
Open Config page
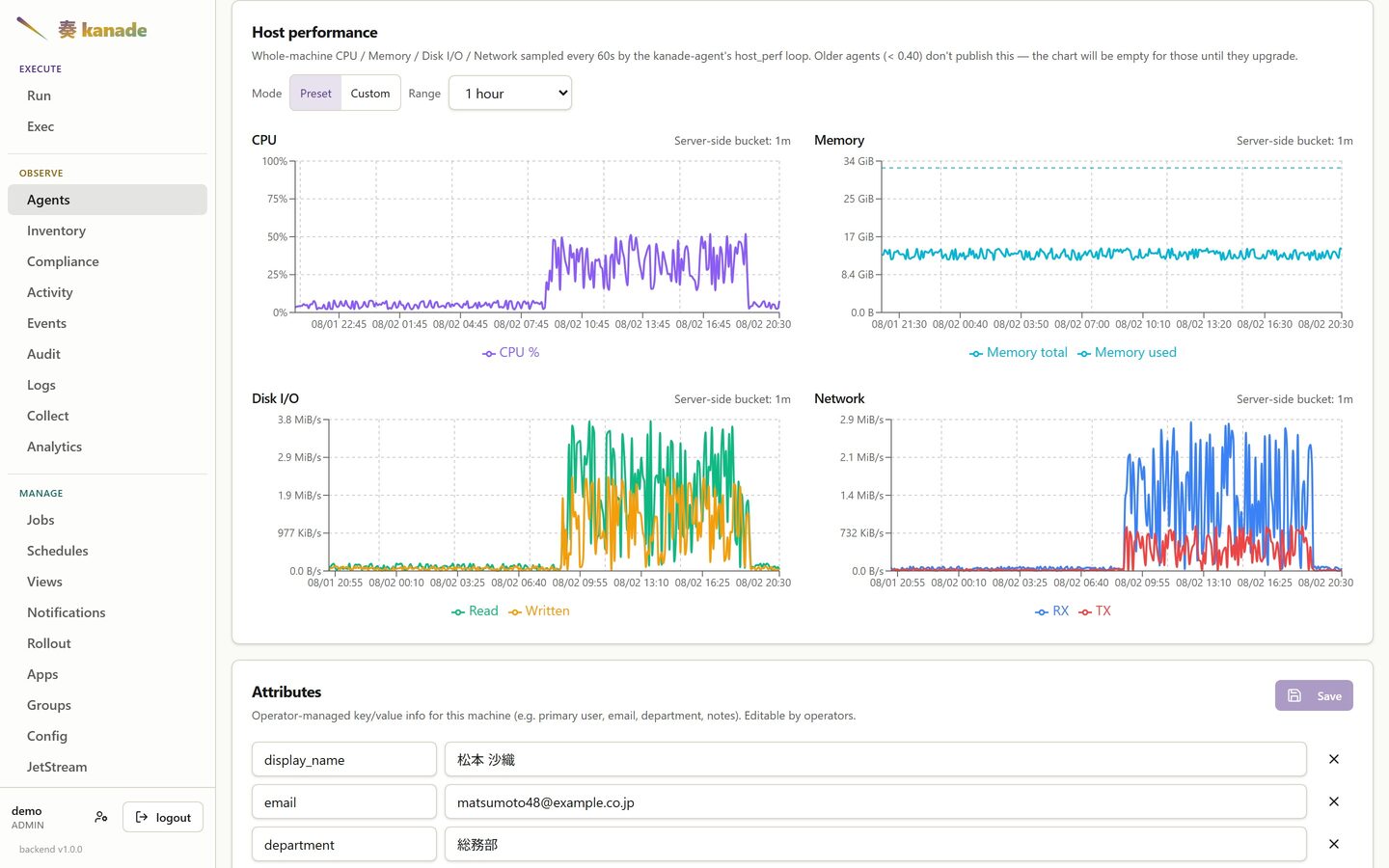pyautogui.click(x=107, y=736)
